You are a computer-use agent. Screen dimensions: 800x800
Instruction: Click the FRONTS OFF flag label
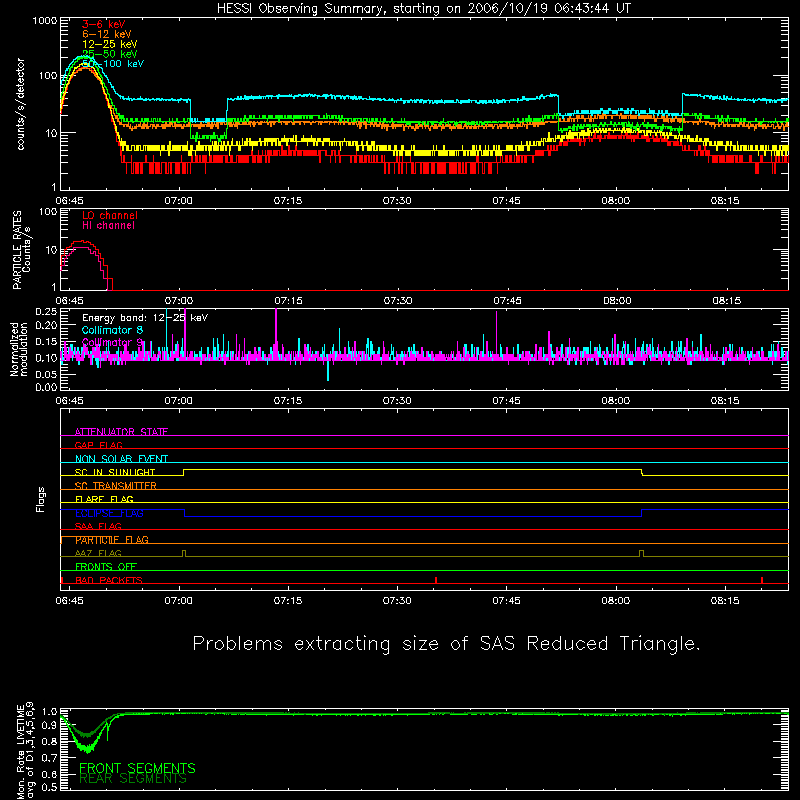106,567
